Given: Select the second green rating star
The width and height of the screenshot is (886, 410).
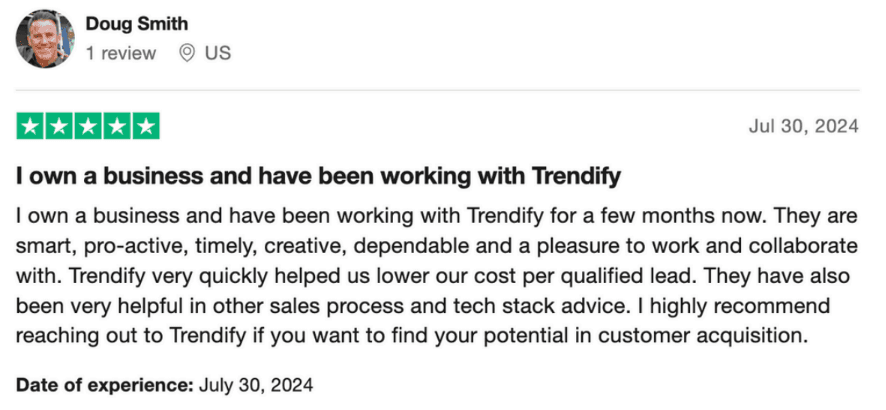Looking at the screenshot, I should tap(59, 126).
